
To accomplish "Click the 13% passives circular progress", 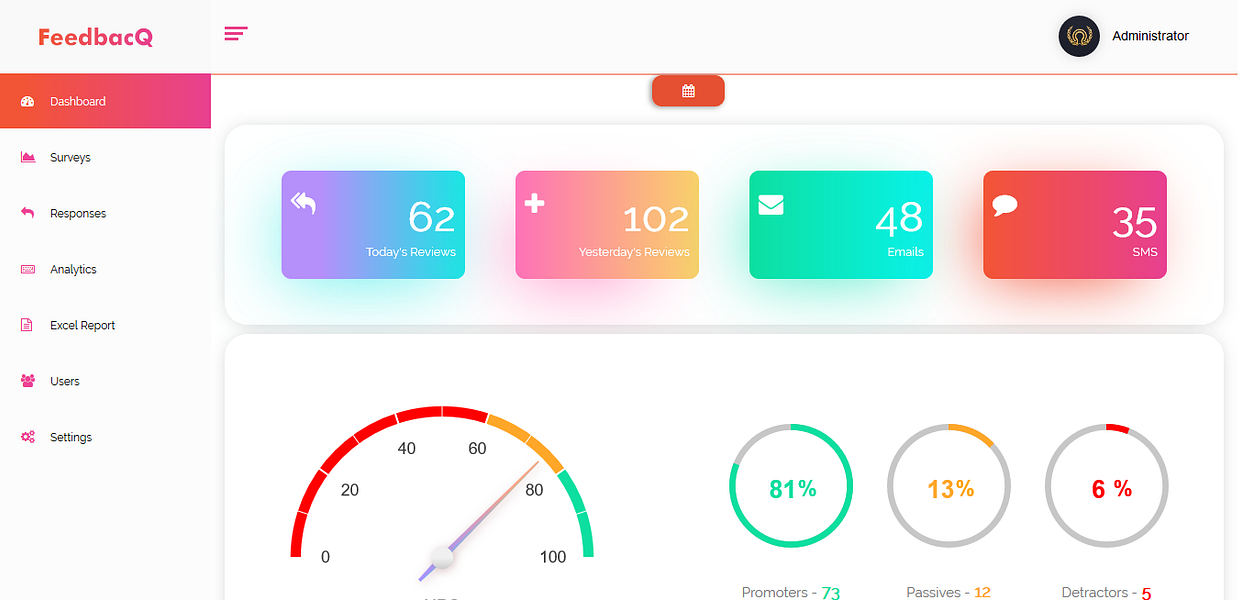I will click(x=949, y=487).
